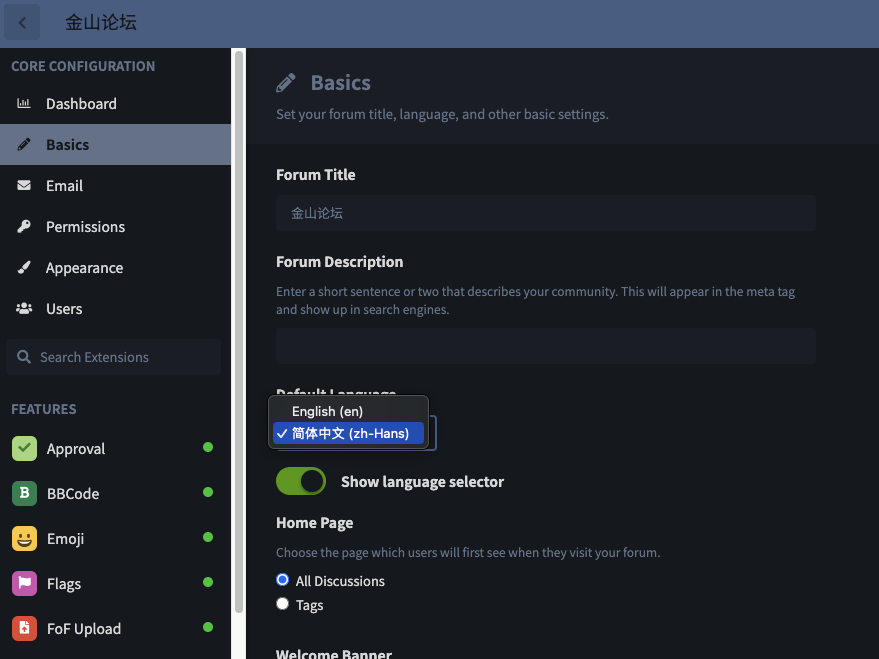The image size is (879, 659).
Task: Click the Email envelope icon
Action: click(x=24, y=186)
